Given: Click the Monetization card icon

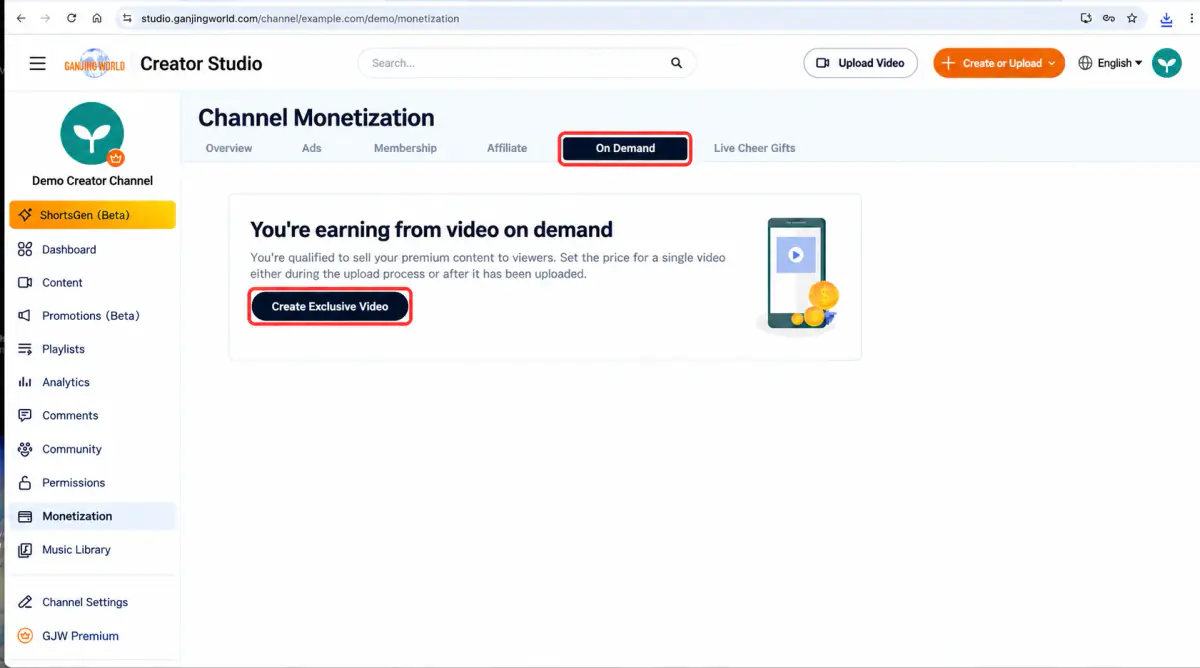Looking at the screenshot, I should pos(25,516).
